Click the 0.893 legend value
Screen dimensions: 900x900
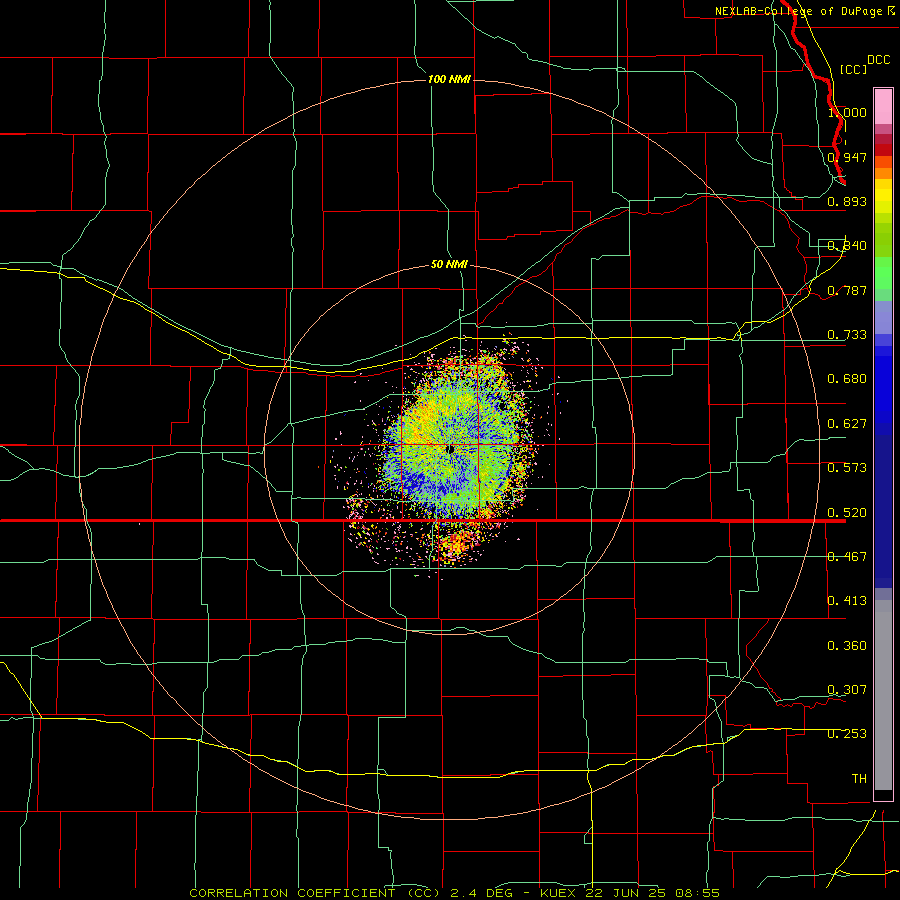(x=847, y=201)
